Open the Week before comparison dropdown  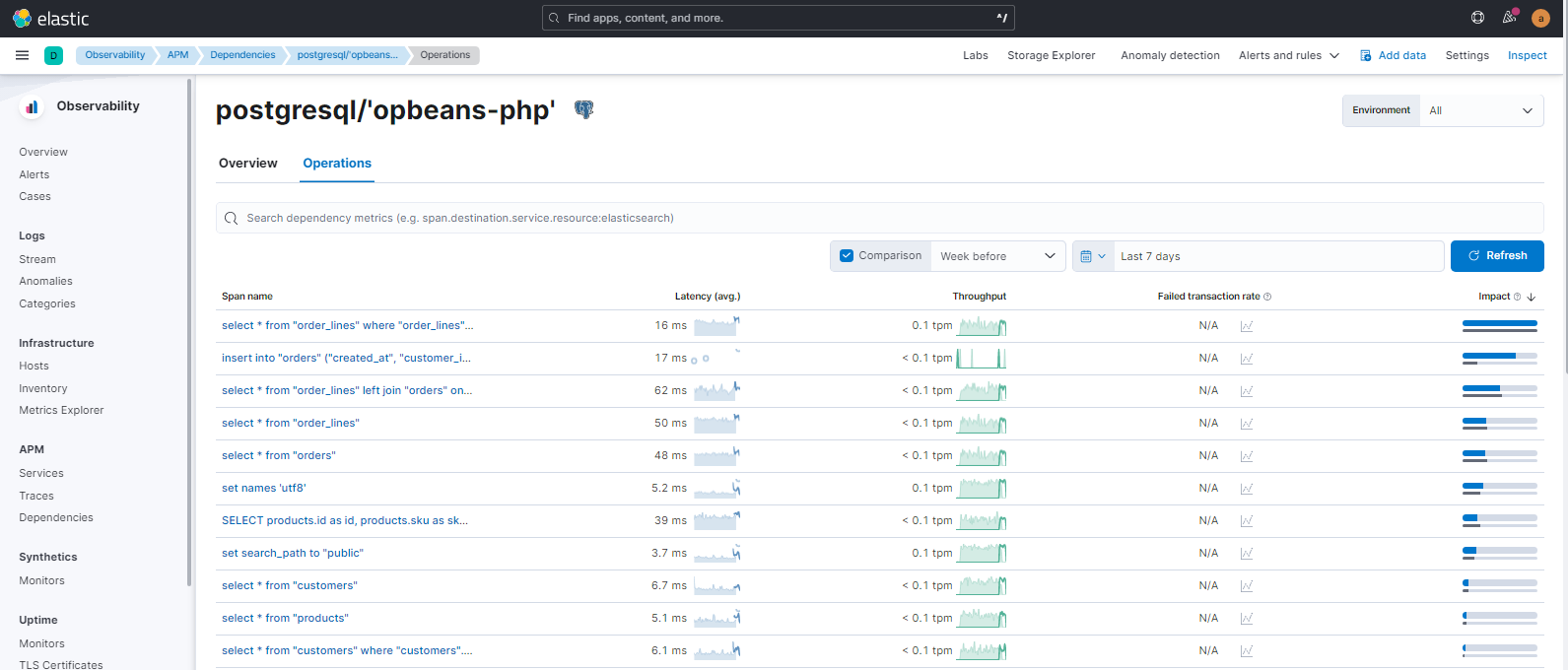point(997,256)
